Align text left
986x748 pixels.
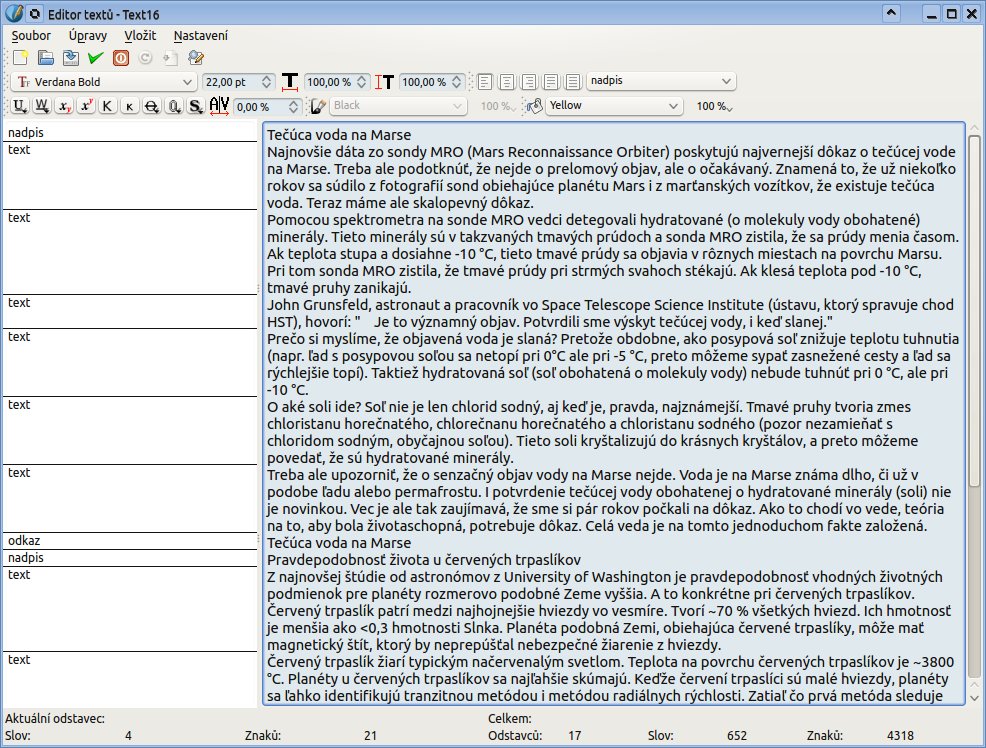point(484,82)
